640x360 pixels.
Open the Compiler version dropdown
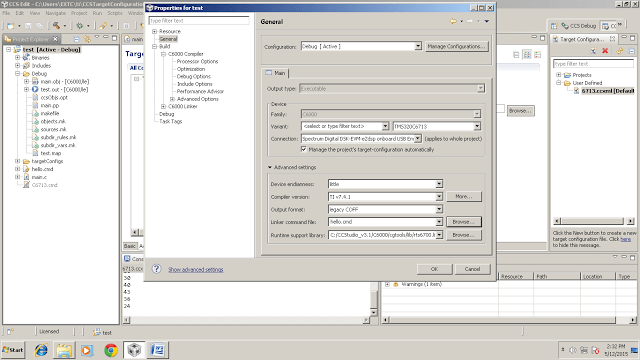coord(439,197)
